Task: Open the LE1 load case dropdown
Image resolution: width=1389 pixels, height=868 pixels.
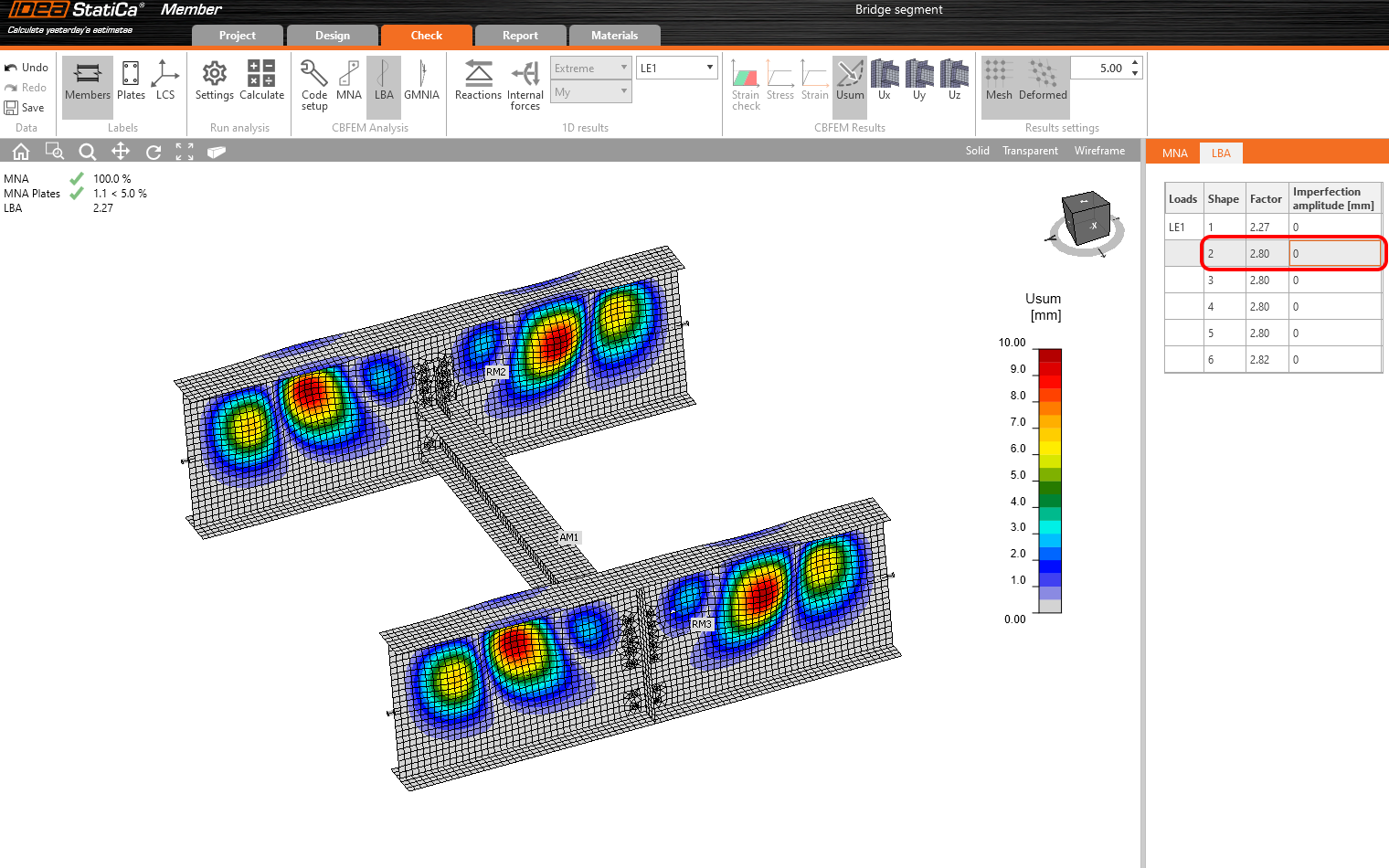Action: pyautogui.click(x=676, y=68)
